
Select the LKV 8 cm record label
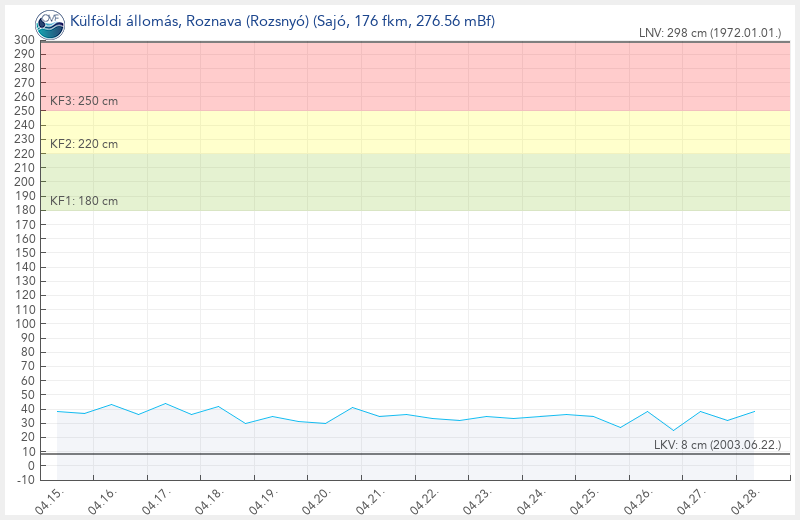[717, 444]
